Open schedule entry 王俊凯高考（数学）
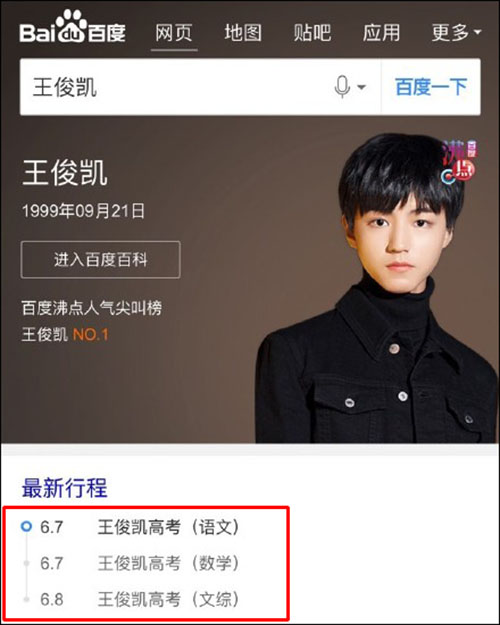 pyautogui.click(x=169, y=563)
